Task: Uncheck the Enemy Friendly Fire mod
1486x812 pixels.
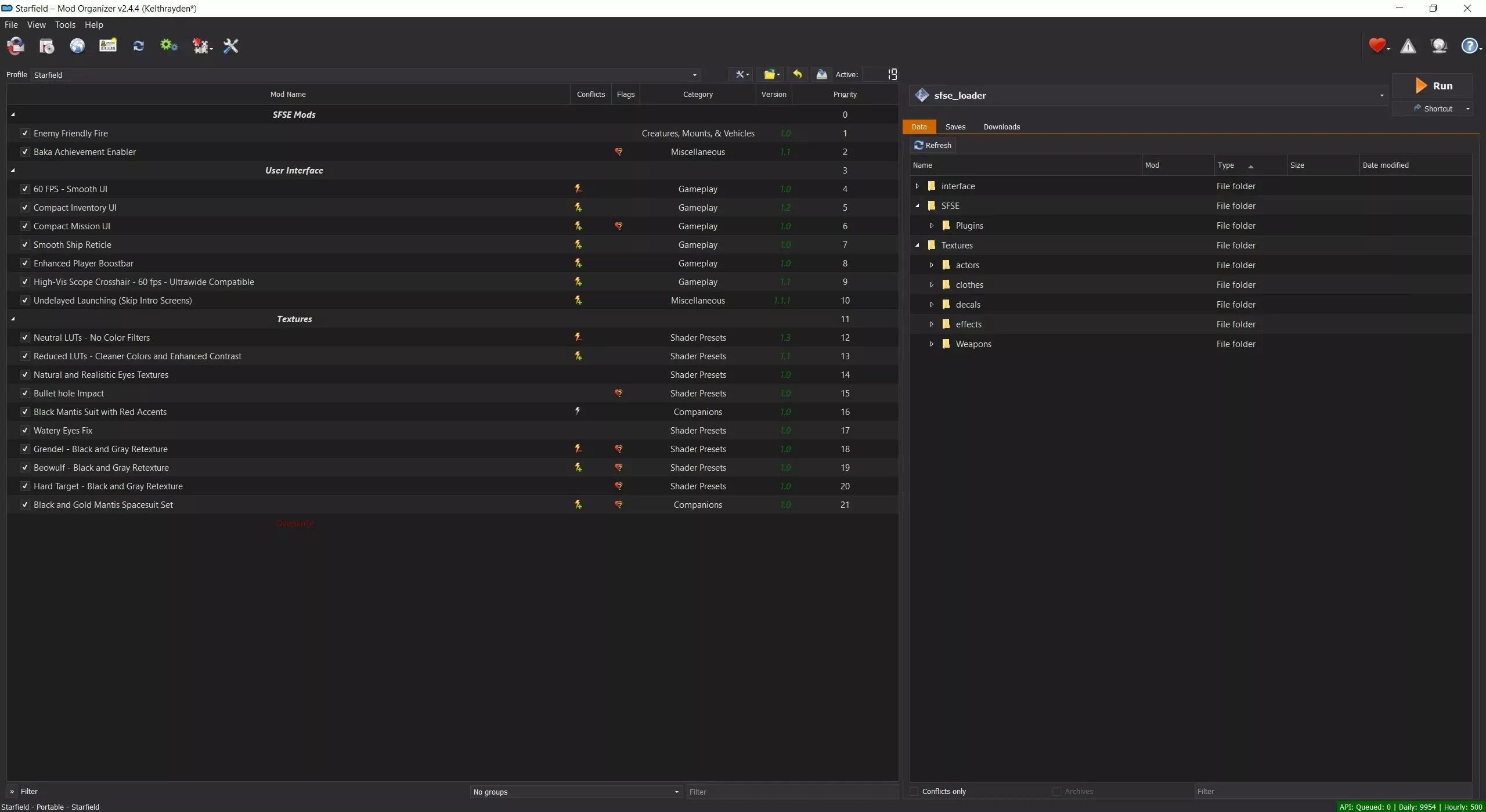Action: point(25,133)
